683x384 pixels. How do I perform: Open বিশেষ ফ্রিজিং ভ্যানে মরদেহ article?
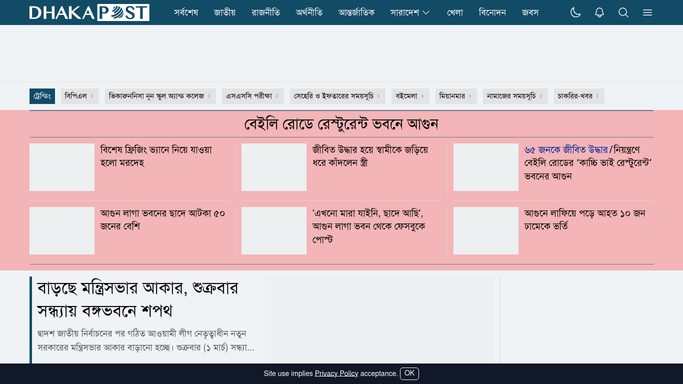coord(156,156)
